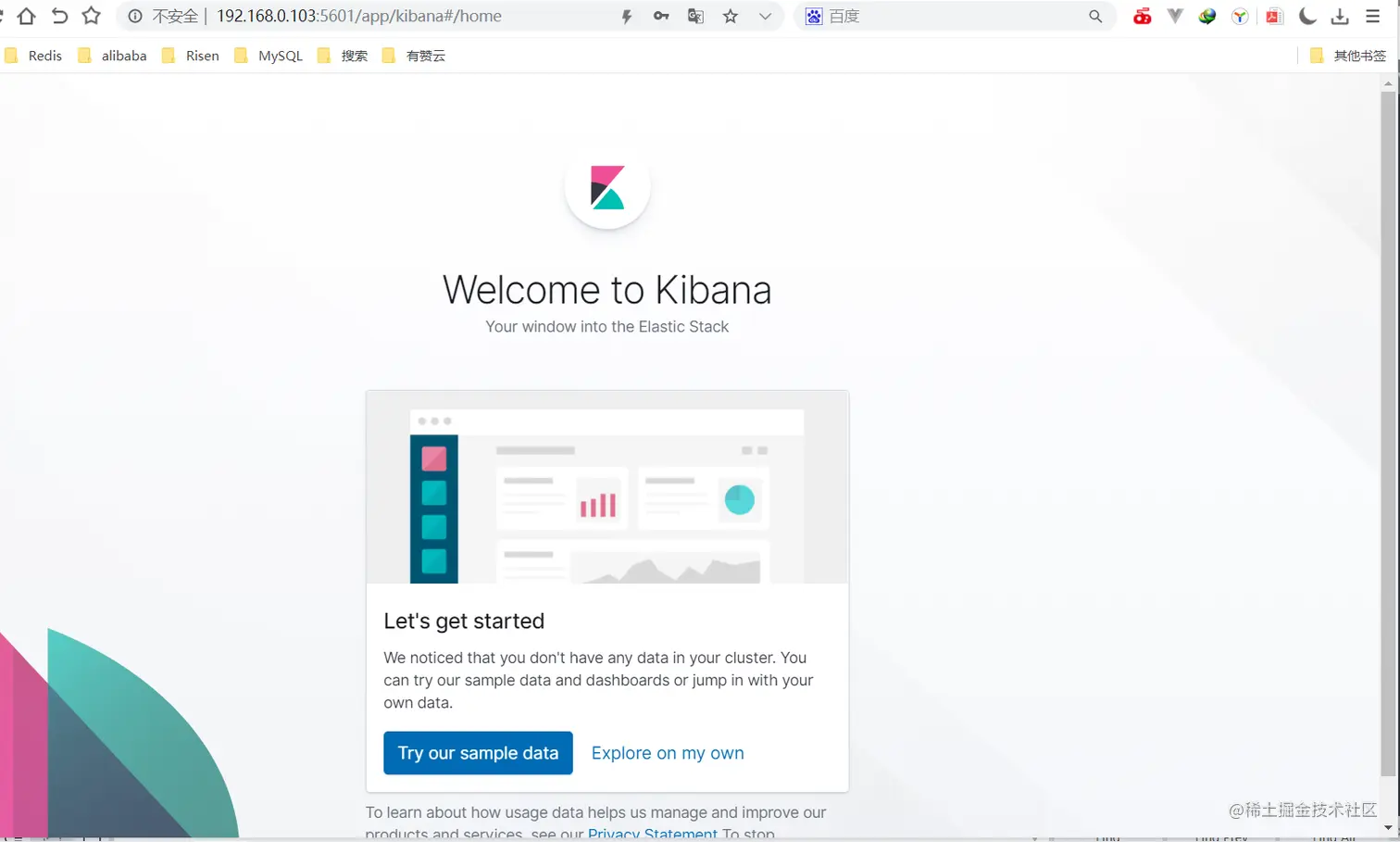Open the Privacy Statement link
This screenshot has height=842, width=1400.
coord(653,834)
